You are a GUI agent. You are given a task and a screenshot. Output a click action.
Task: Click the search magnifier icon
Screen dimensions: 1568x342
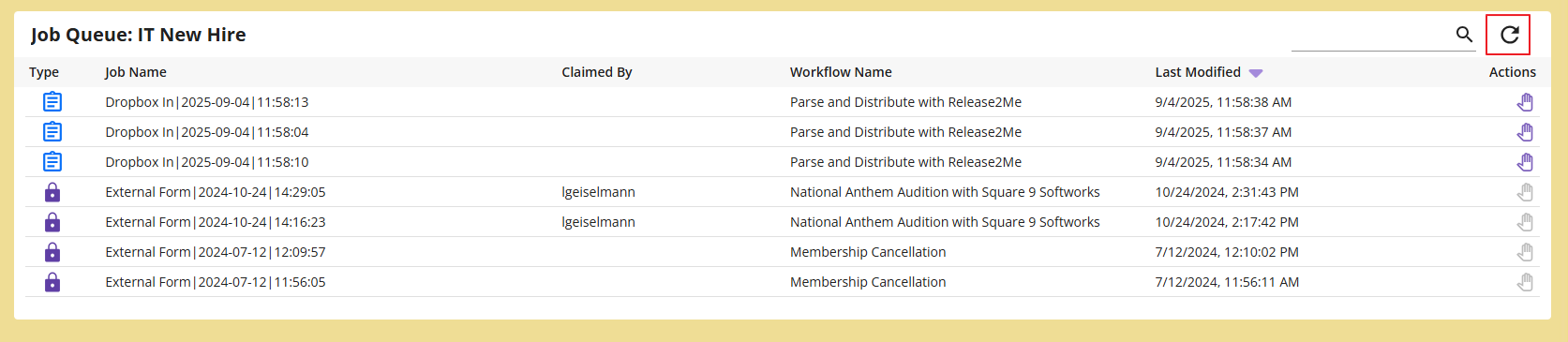point(1464,35)
